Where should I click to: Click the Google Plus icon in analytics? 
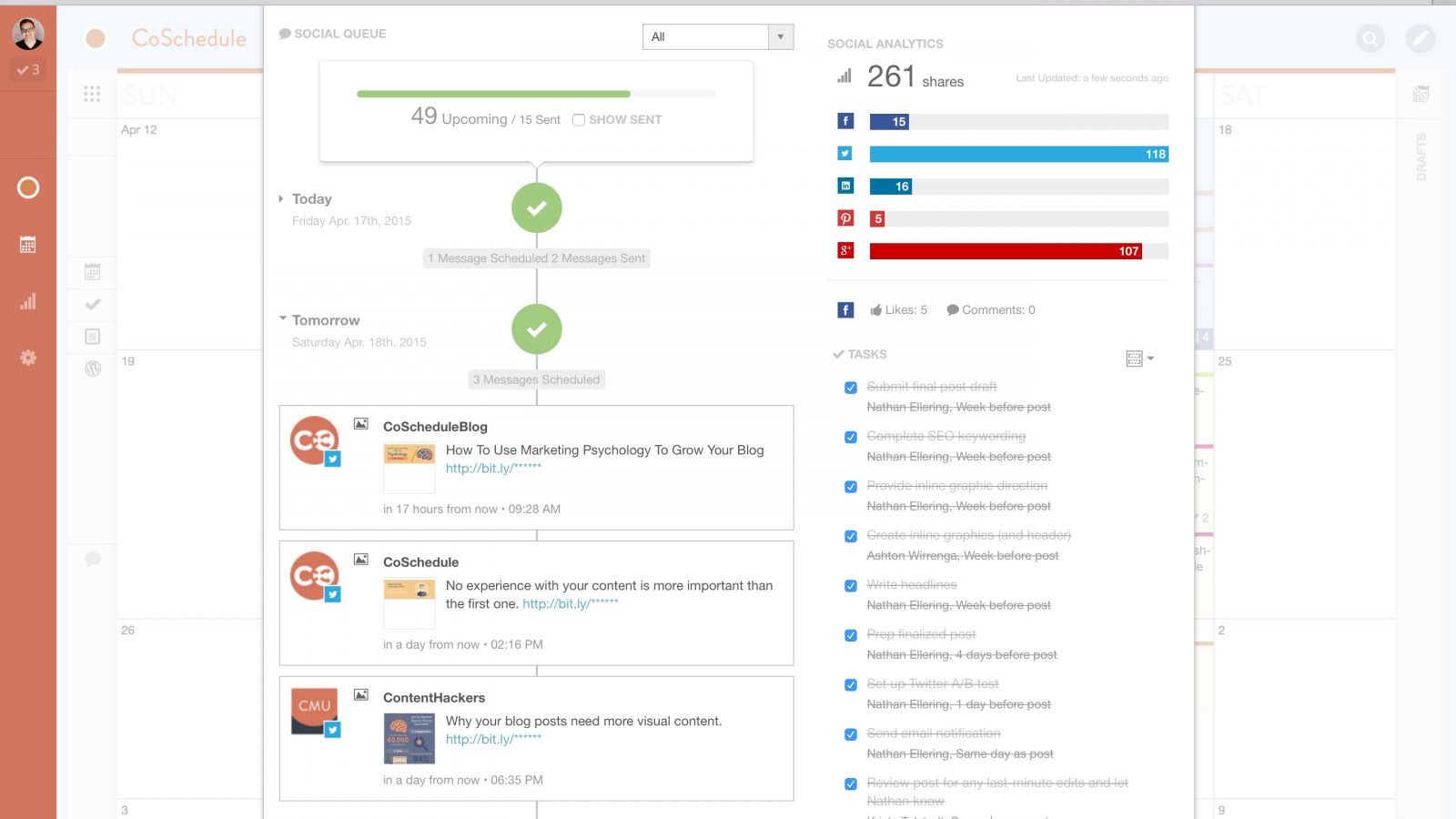click(x=845, y=250)
